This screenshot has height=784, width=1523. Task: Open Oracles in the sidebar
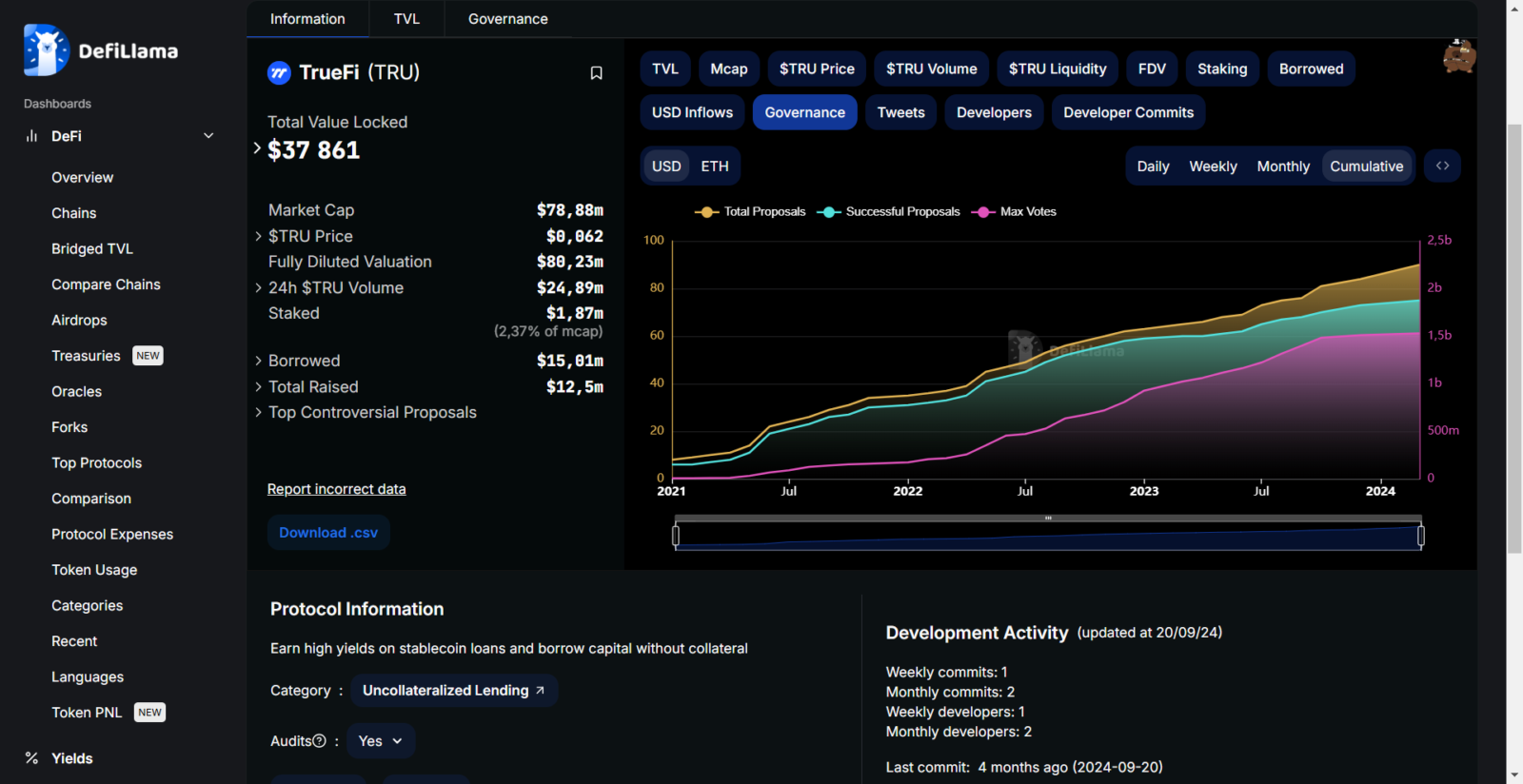[x=76, y=392]
